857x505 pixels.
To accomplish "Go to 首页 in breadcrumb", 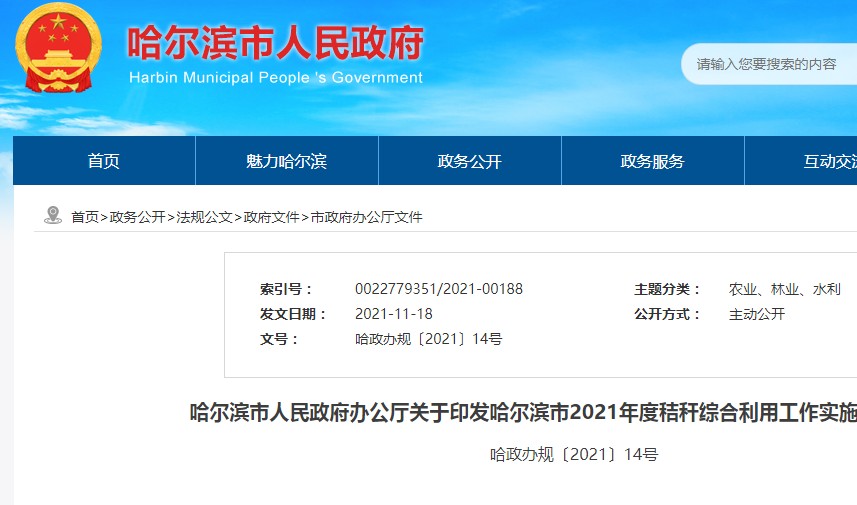I will click(x=85, y=217).
